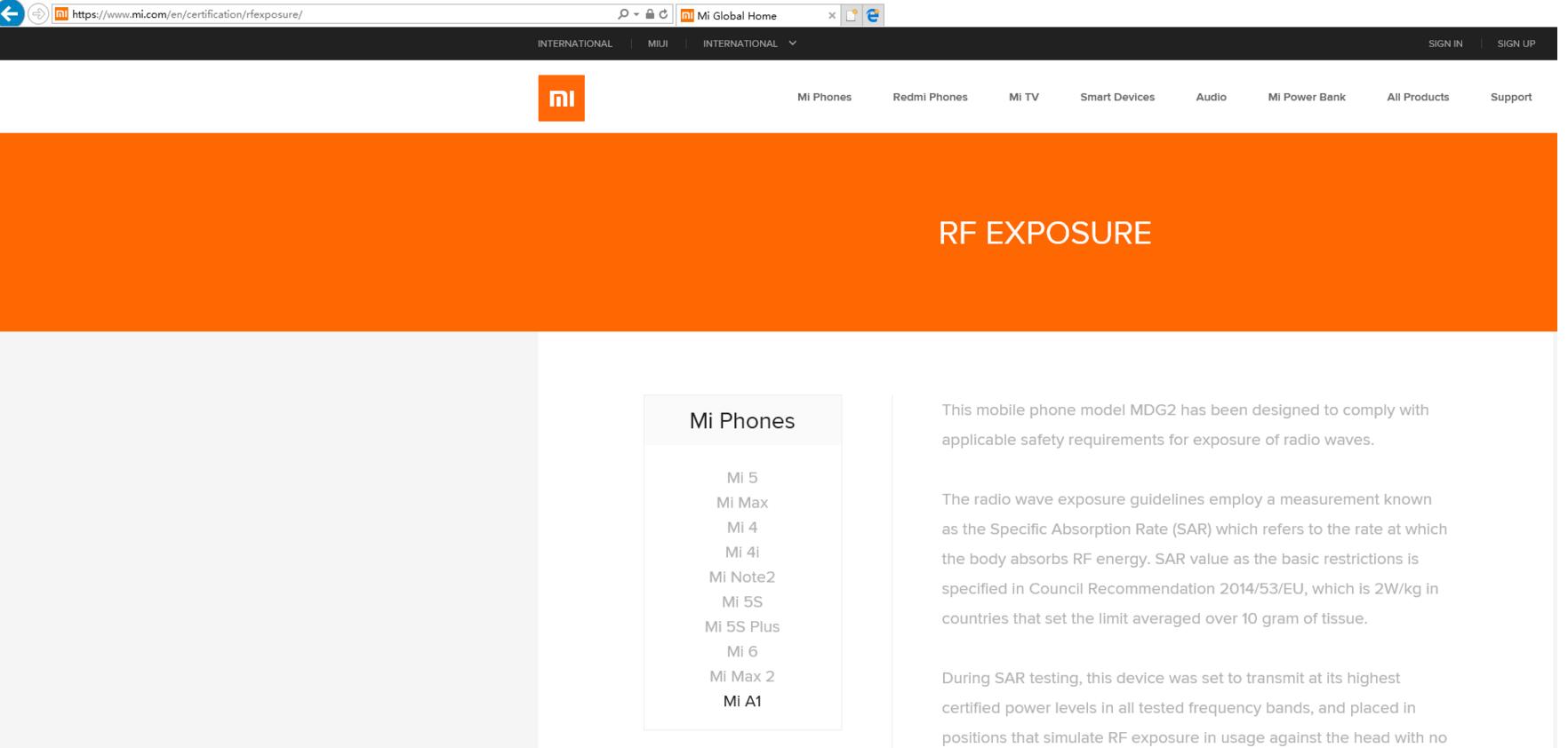Image resolution: width=1568 pixels, height=748 pixels.
Task: Click the paragraph mentioning model MDG2
Action: tap(1186, 425)
